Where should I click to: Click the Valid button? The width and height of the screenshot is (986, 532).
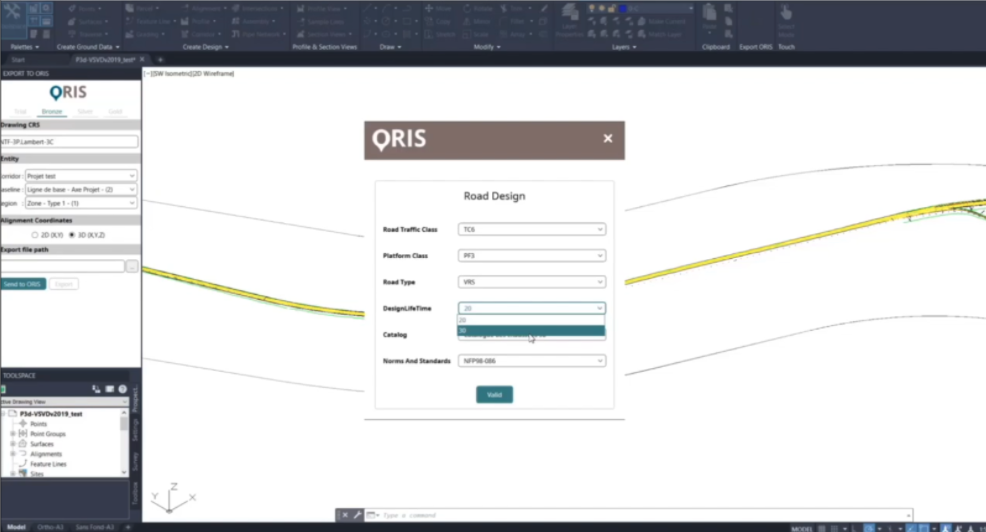pos(494,394)
